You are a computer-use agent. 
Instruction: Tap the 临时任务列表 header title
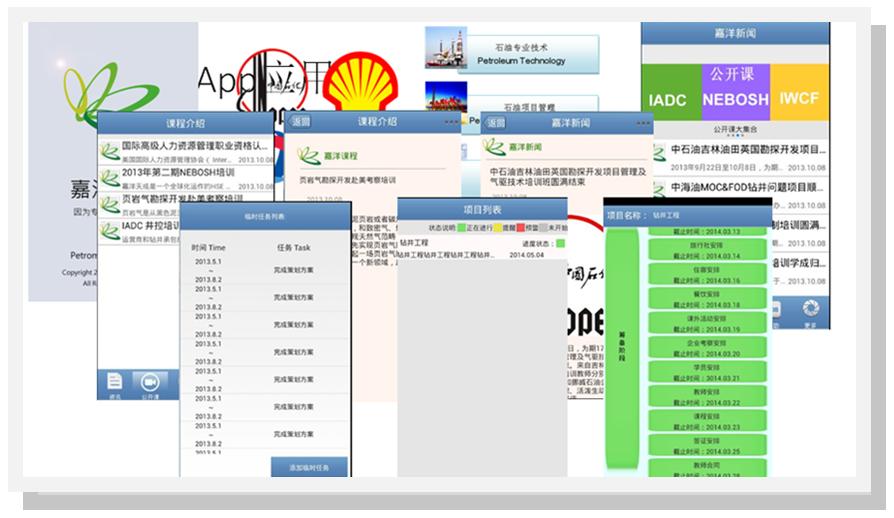pos(265,217)
